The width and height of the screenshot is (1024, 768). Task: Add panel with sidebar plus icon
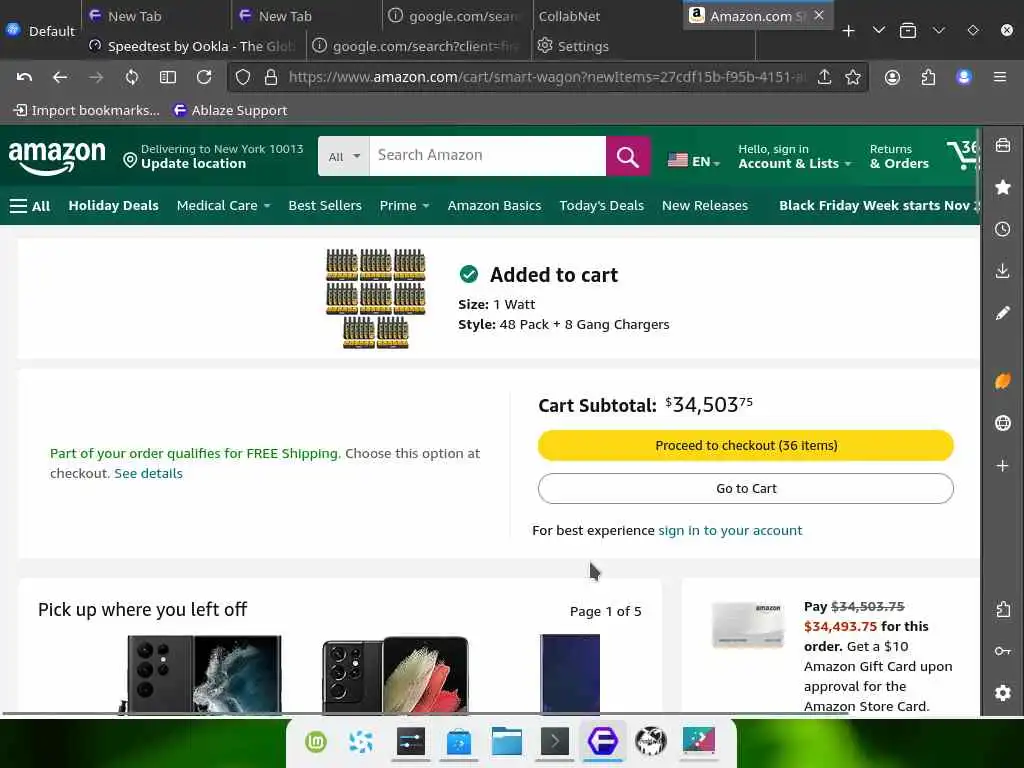[x=1002, y=466]
